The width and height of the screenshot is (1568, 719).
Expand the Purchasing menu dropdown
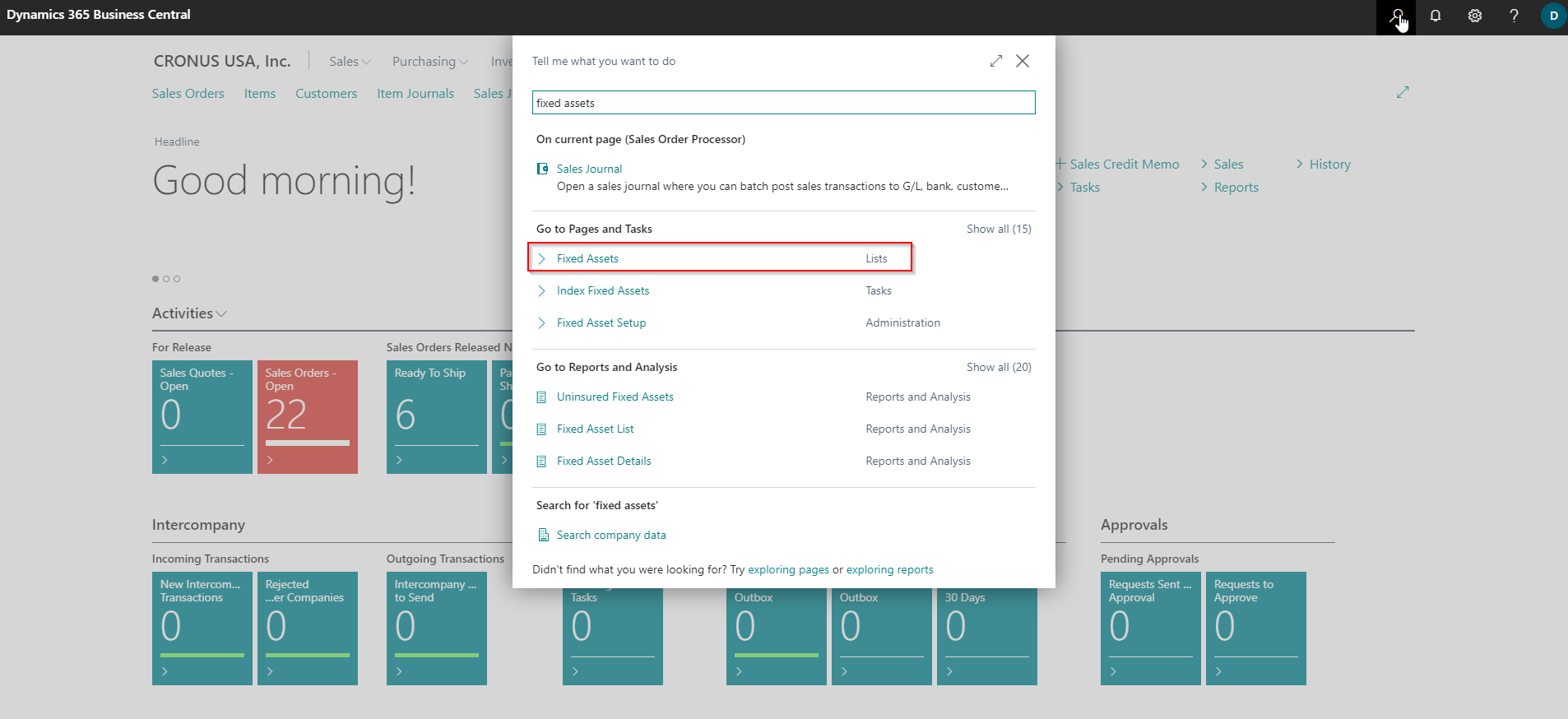(430, 61)
